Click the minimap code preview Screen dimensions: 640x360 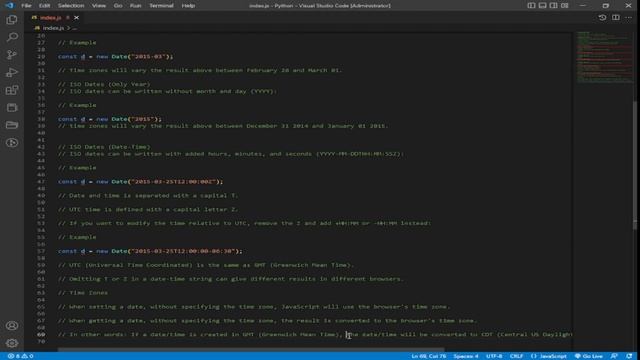point(604,57)
